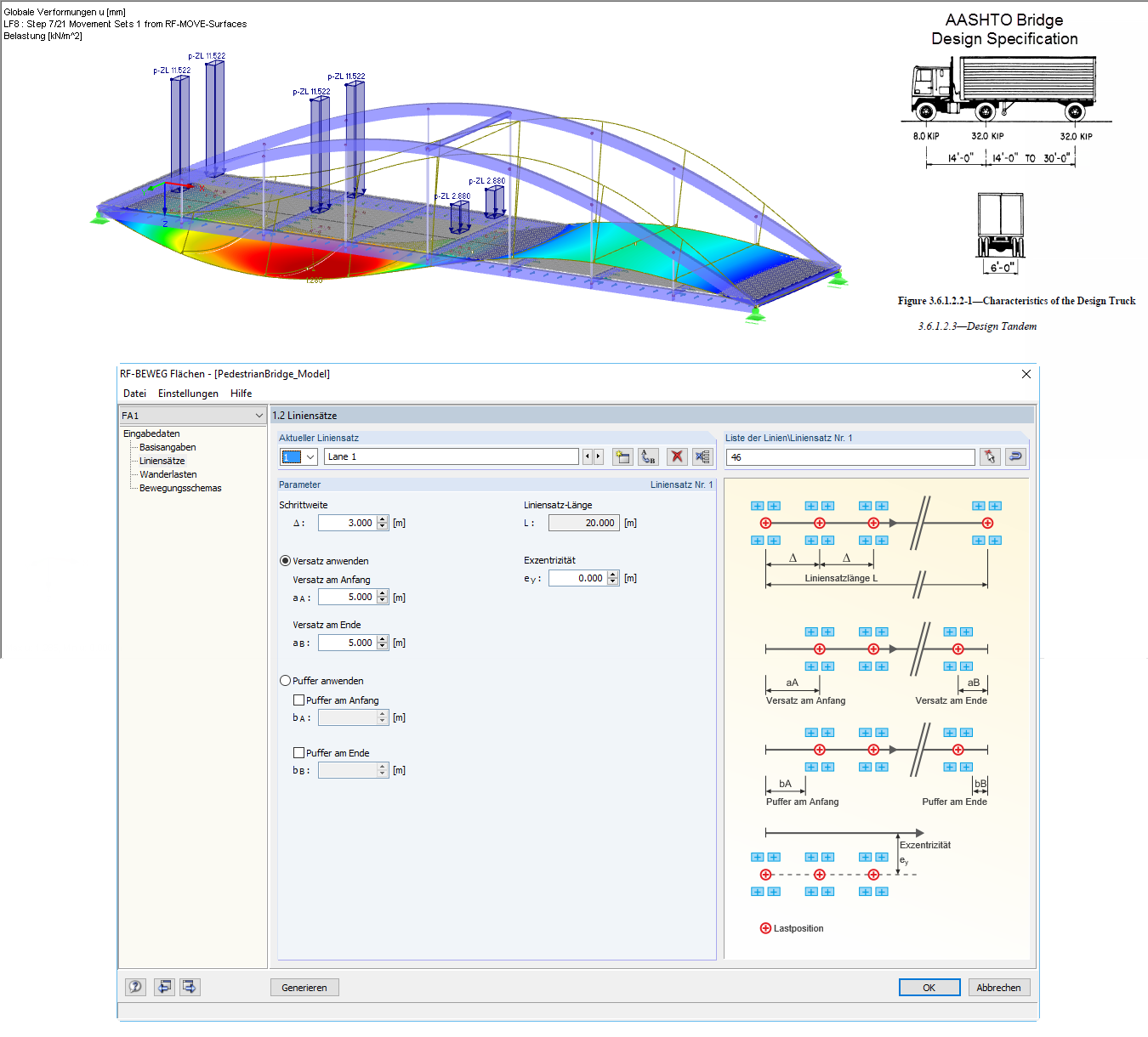Click the delete all line sets icon
The height and width of the screenshot is (1037, 1148).
tap(702, 456)
